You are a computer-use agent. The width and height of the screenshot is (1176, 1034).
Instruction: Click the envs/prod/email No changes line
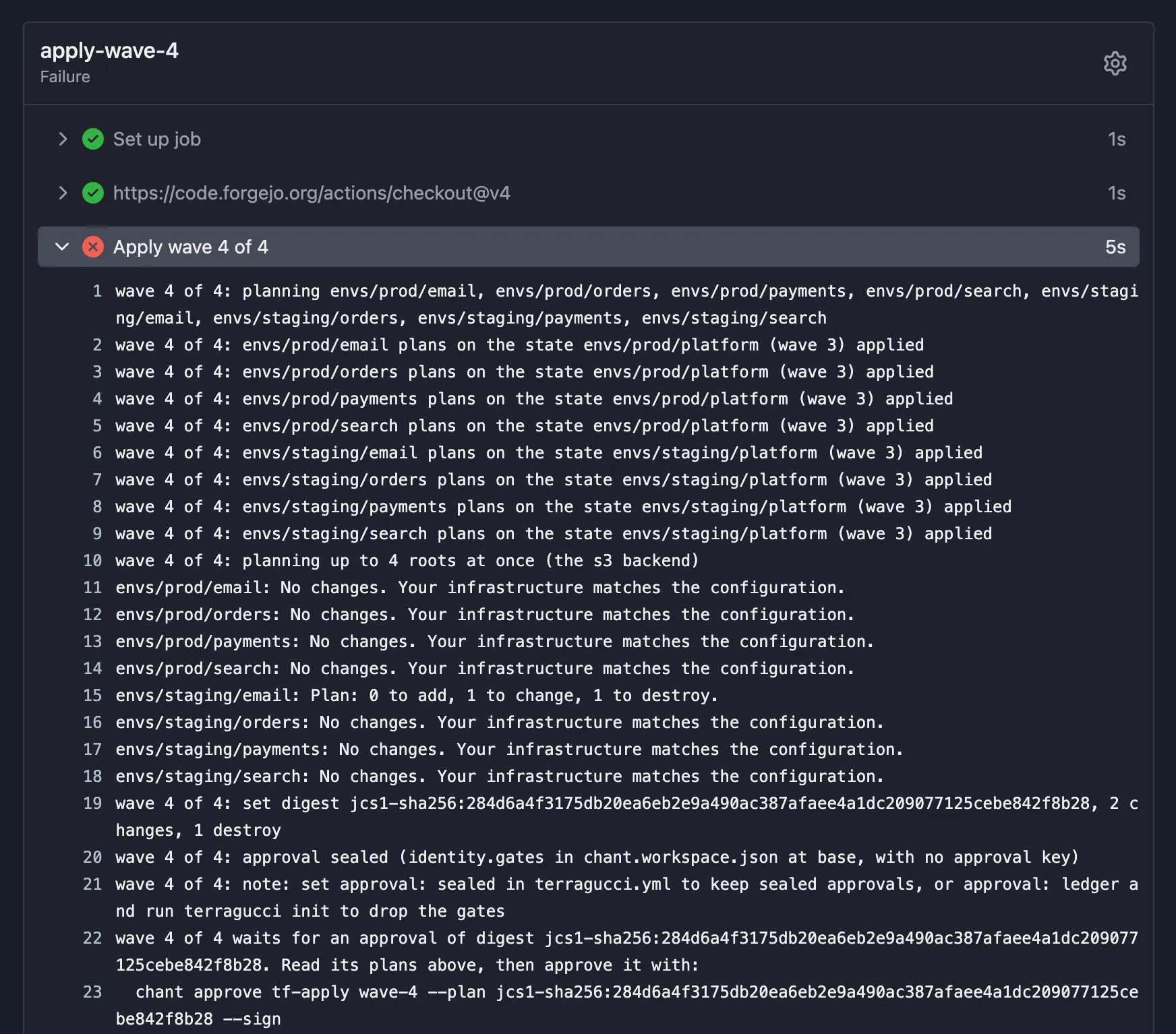coord(480,588)
